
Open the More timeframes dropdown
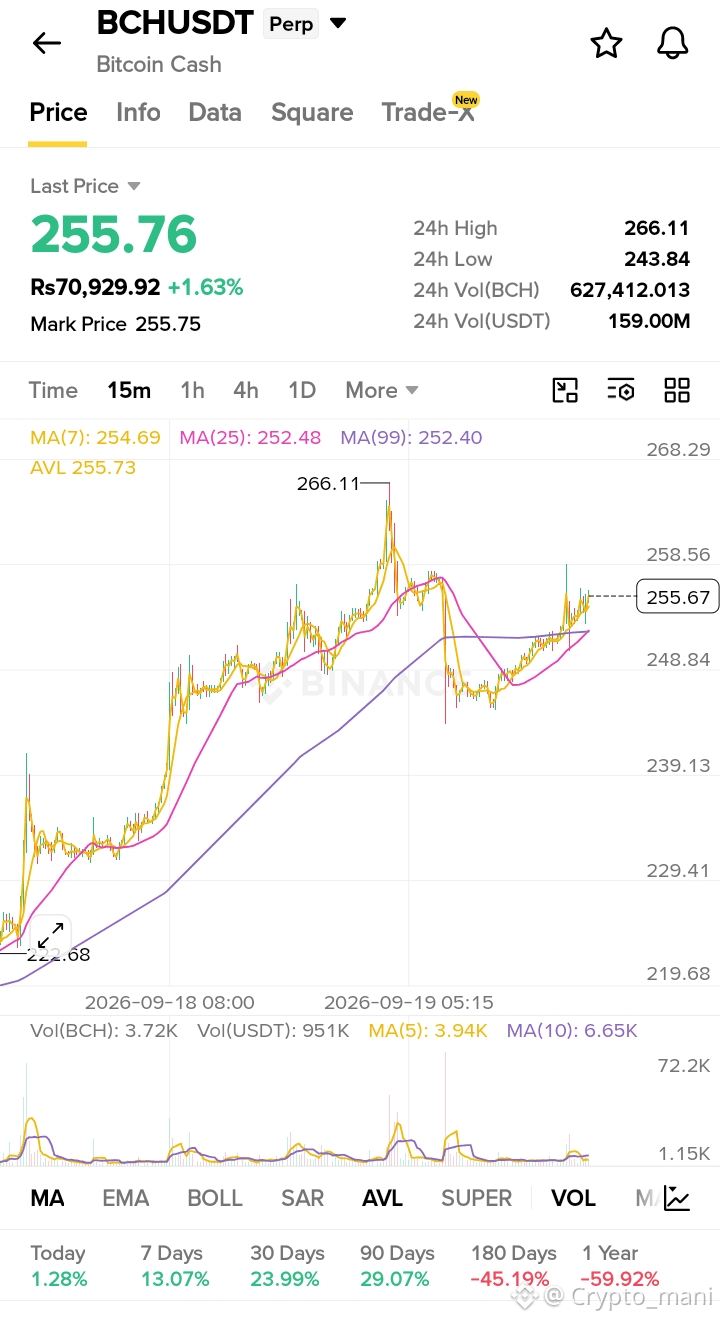[382, 390]
